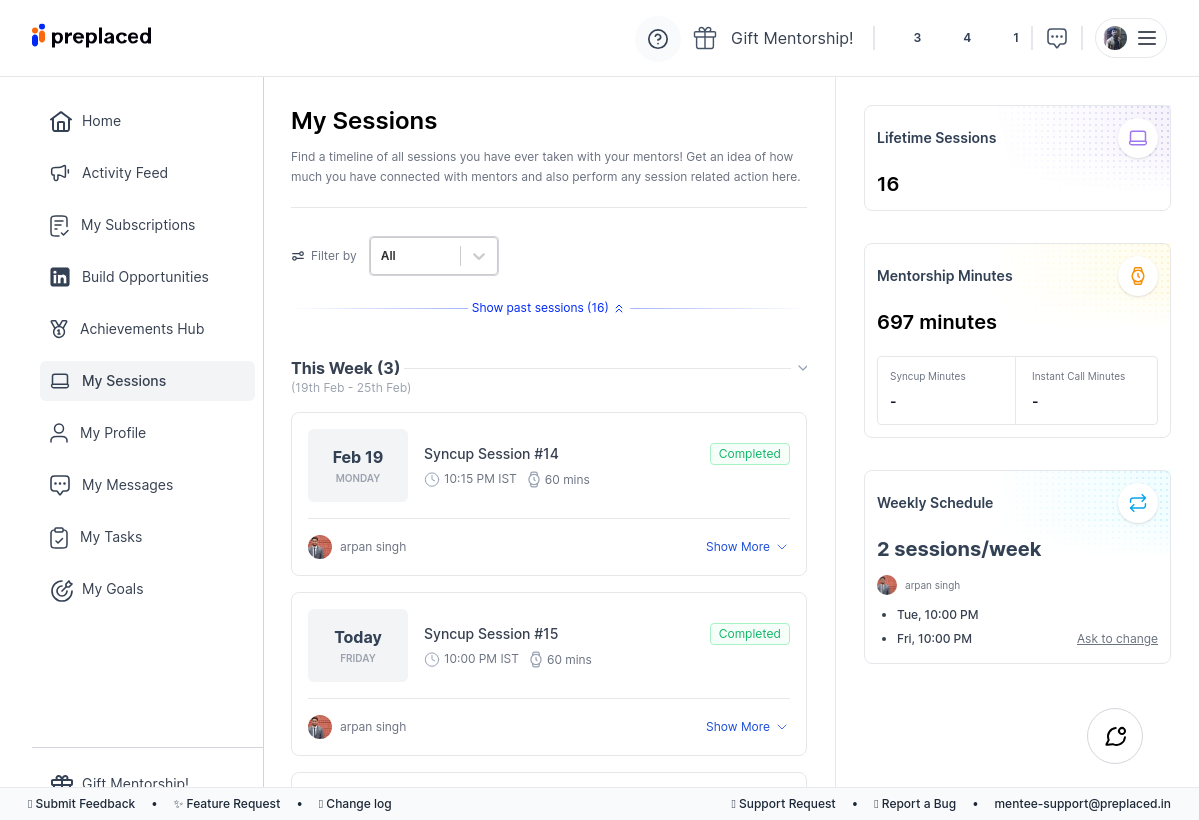Click the My Subscriptions document icon
This screenshot has width=1199, height=820.
coord(60,225)
